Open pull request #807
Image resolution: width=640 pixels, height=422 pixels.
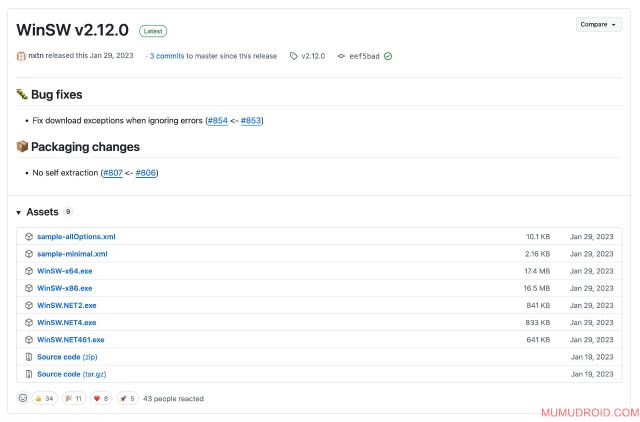click(113, 173)
